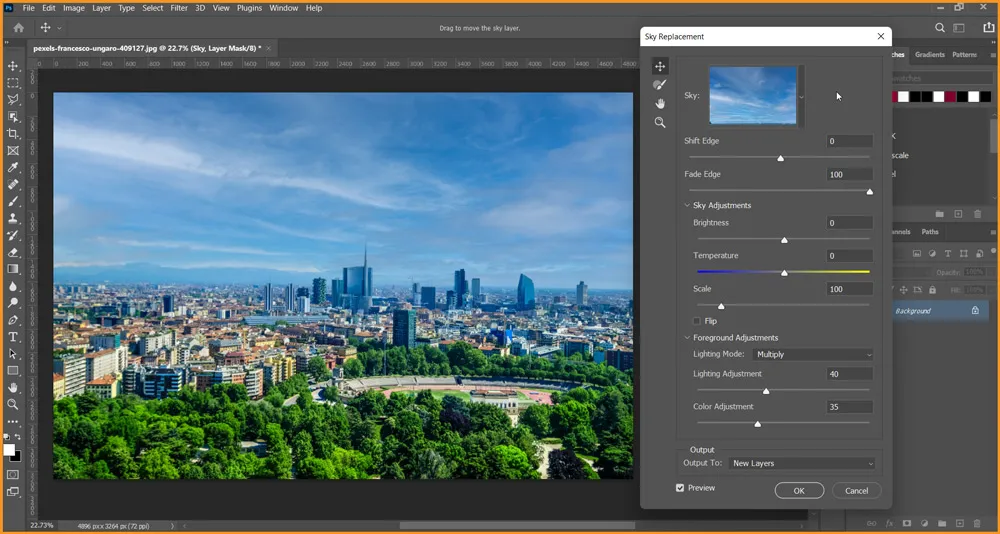This screenshot has height=534, width=1000.
Task: Select the Rectangle shape tool
Action: coord(13,371)
